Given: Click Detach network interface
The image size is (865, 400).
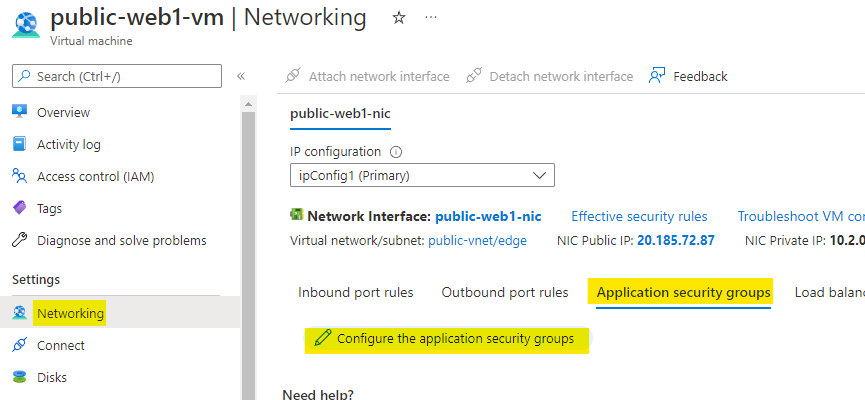Looking at the screenshot, I should [549, 76].
